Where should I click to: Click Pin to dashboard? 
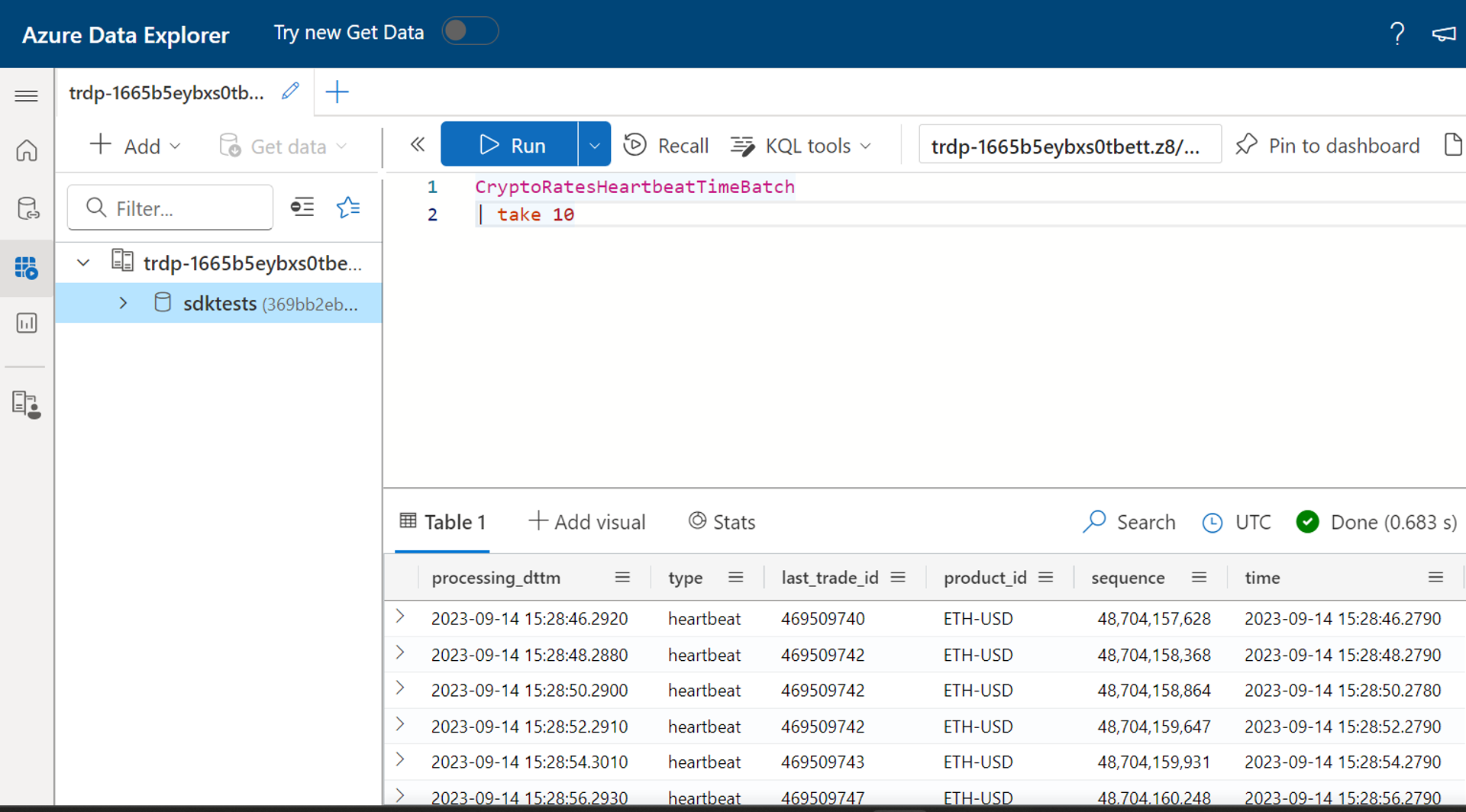tap(1328, 145)
